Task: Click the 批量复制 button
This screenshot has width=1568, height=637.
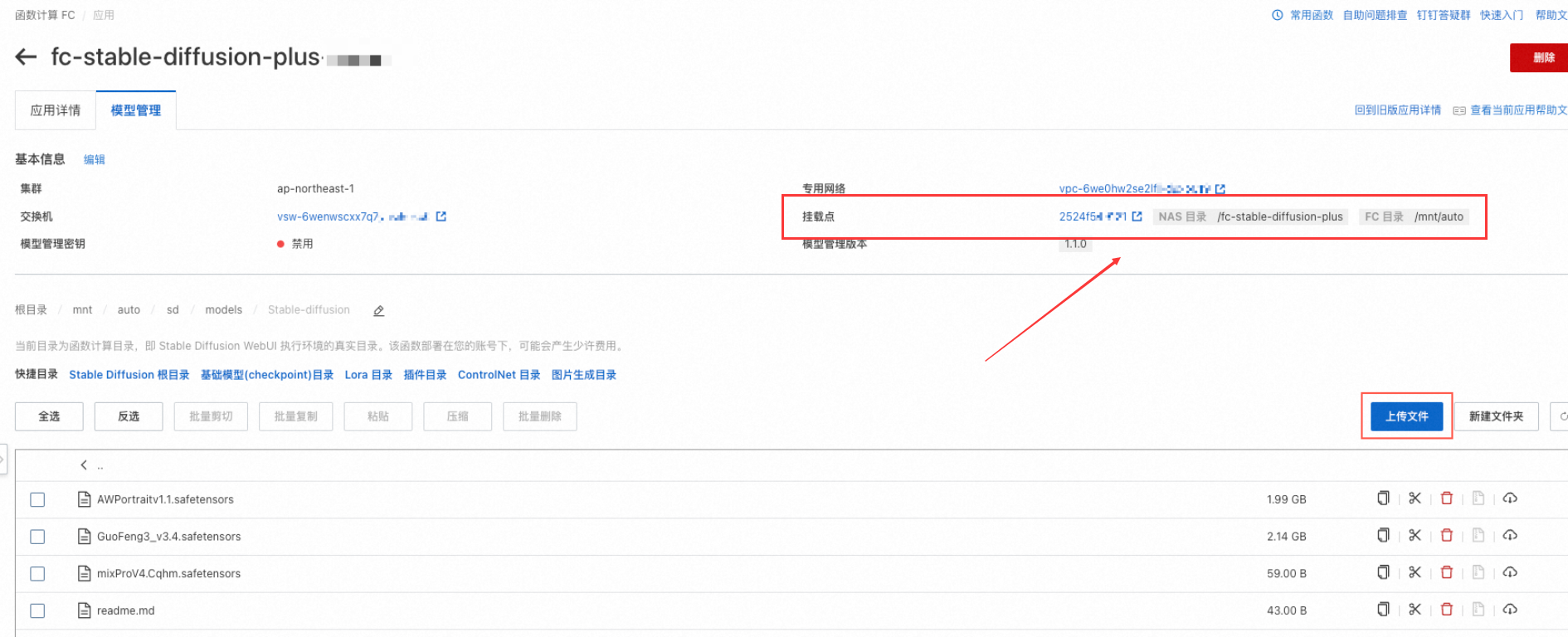Action: click(296, 416)
